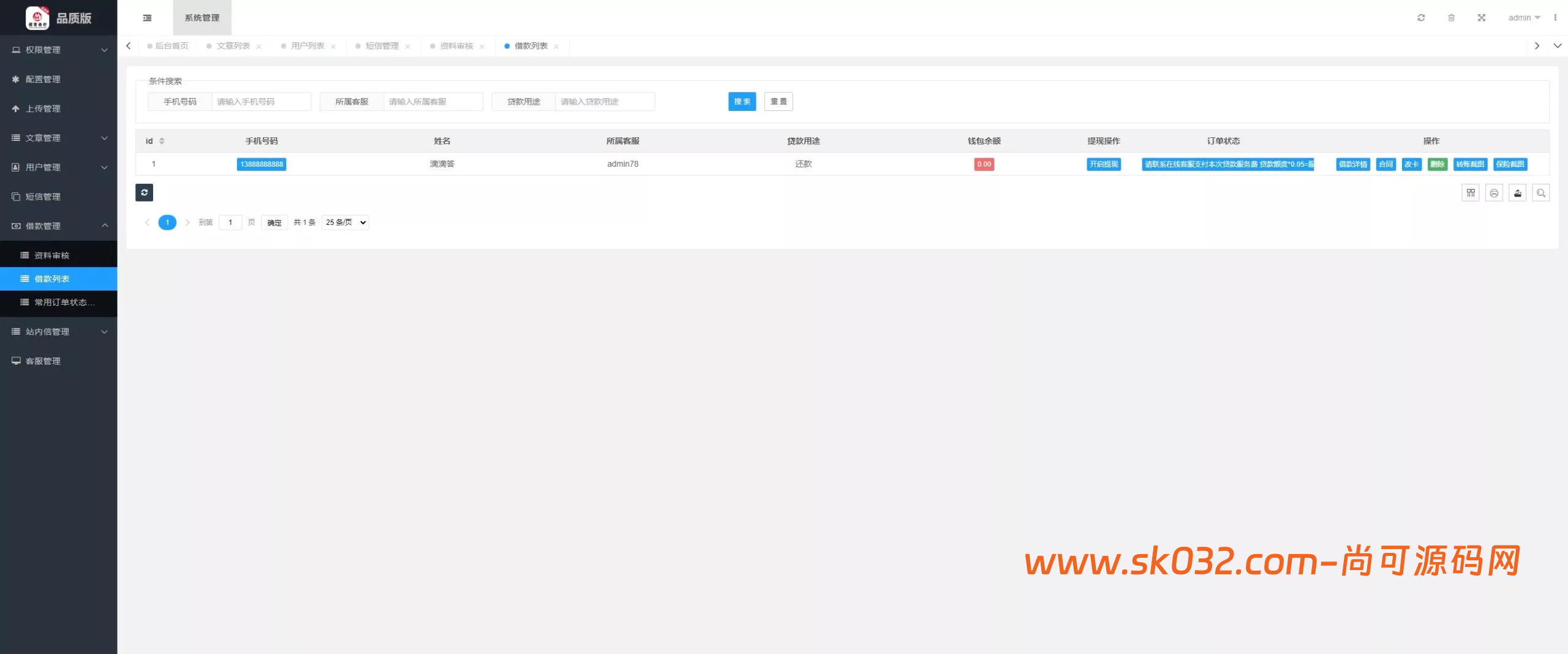Click the dark table reload button
This screenshot has height=654, width=1568.
[x=144, y=192]
